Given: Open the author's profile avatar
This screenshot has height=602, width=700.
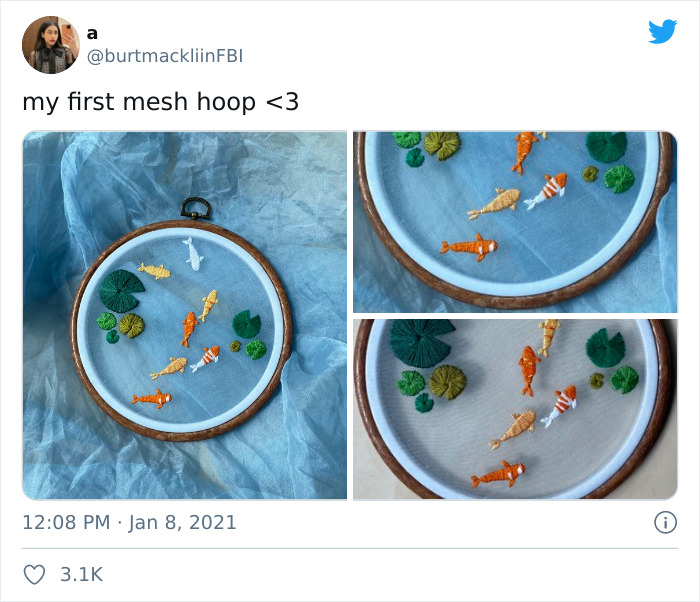Looking at the screenshot, I should click(x=50, y=44).
